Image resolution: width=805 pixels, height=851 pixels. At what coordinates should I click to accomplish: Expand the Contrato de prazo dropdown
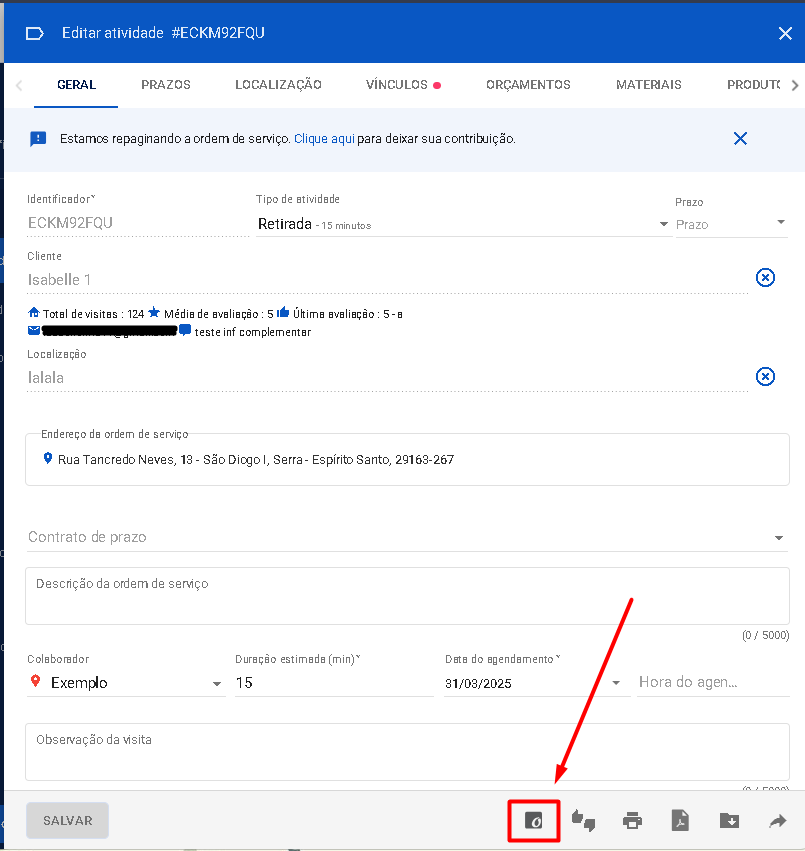pos(779,538)
